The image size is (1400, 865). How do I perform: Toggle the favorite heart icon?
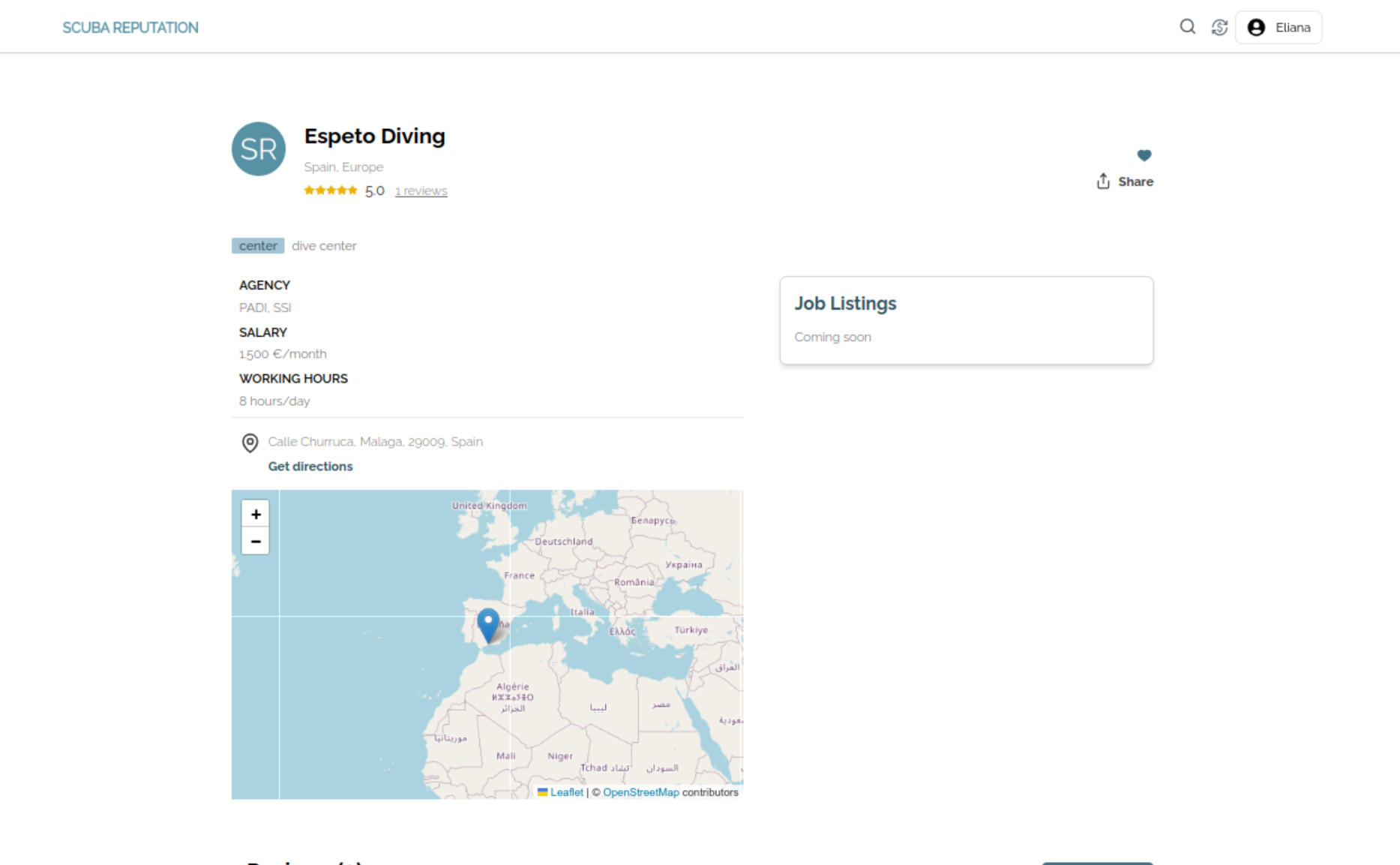[x=1144, y=155]
